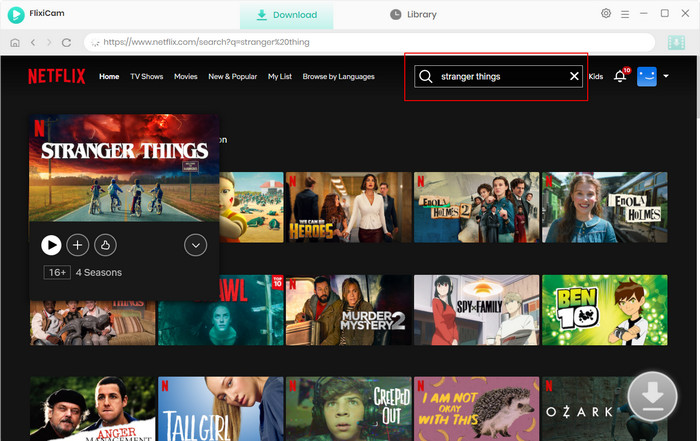
Task: Expand Stranger Things more info chevron
Action: pos(196,245)
